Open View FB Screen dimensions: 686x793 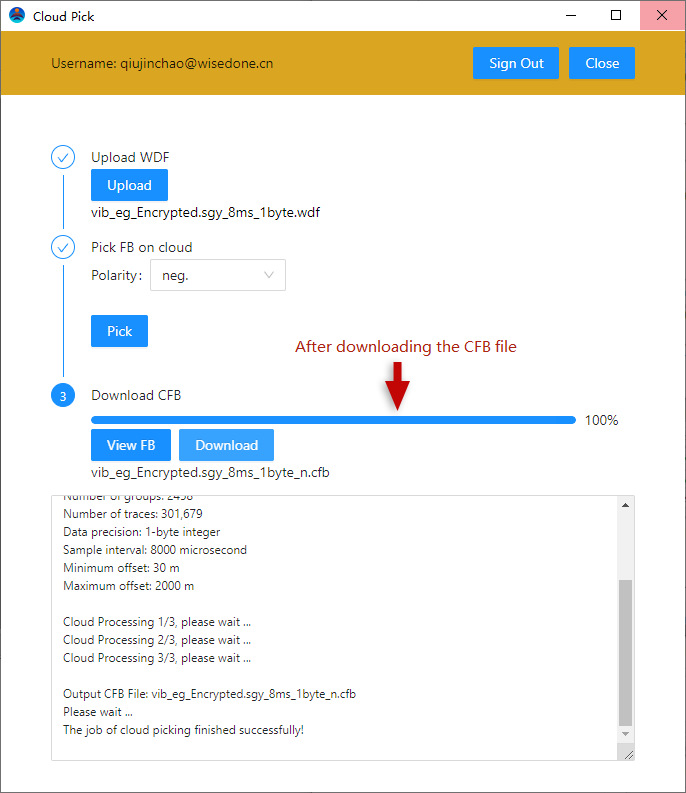point(130,445)
